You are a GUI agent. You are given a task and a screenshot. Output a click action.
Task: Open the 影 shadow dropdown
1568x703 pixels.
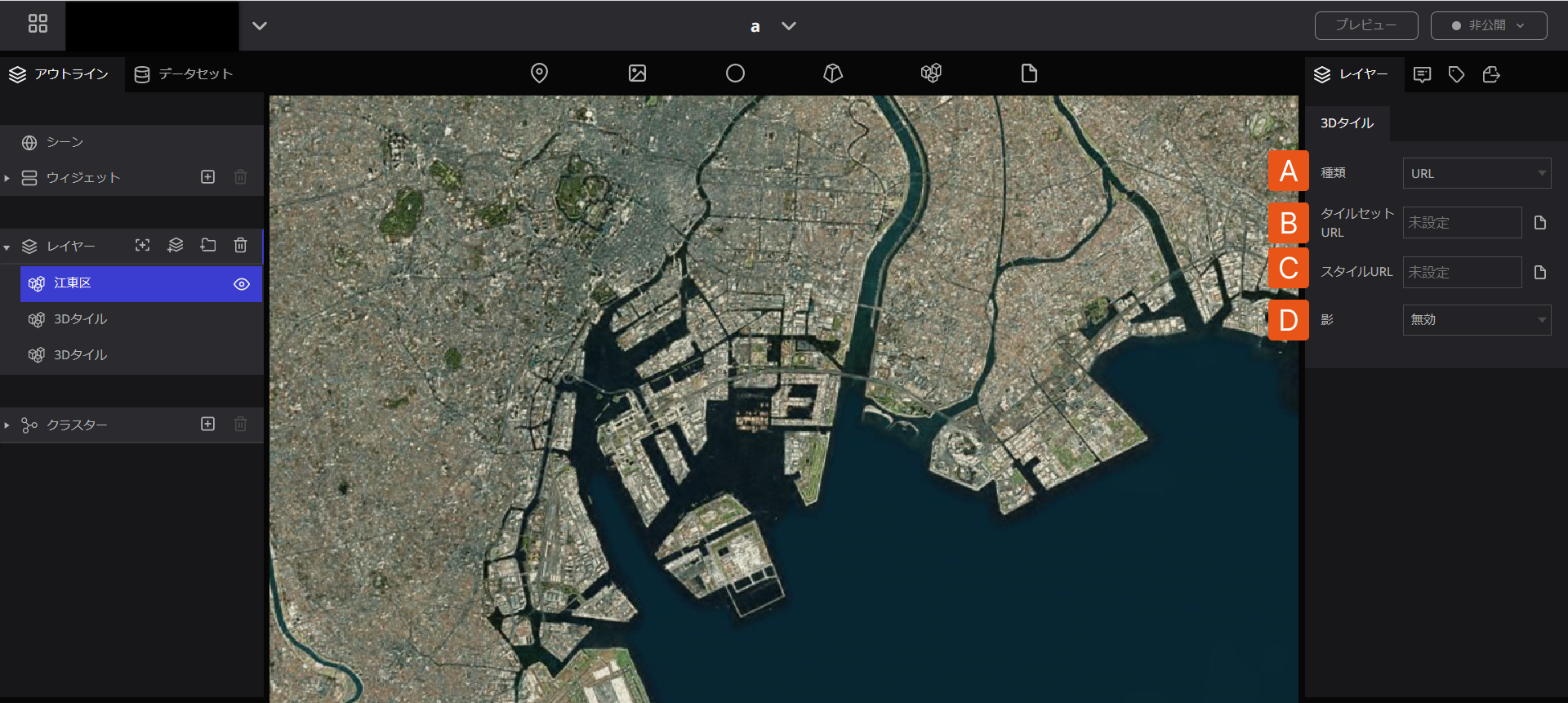pyautogui.click(x=1477, y=320)
